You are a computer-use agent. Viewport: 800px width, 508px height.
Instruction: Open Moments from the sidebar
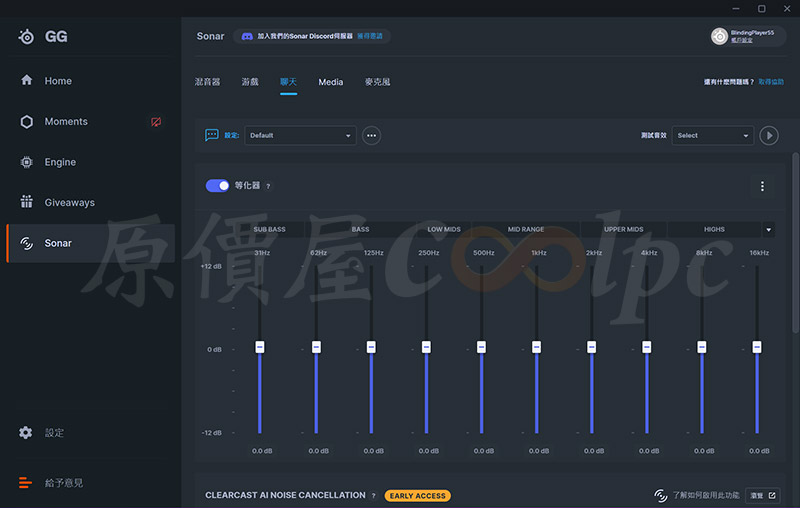coord(65,122)
